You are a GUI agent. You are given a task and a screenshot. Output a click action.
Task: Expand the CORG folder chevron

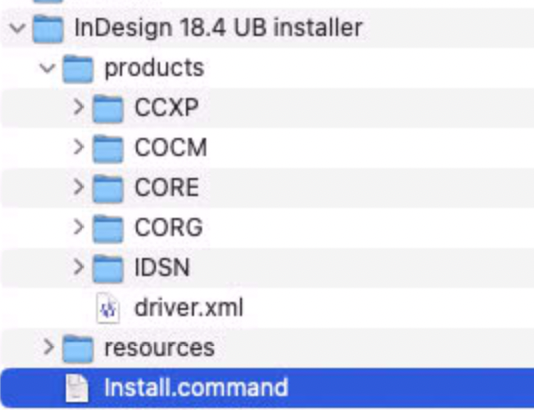click(x=79, y=227)
